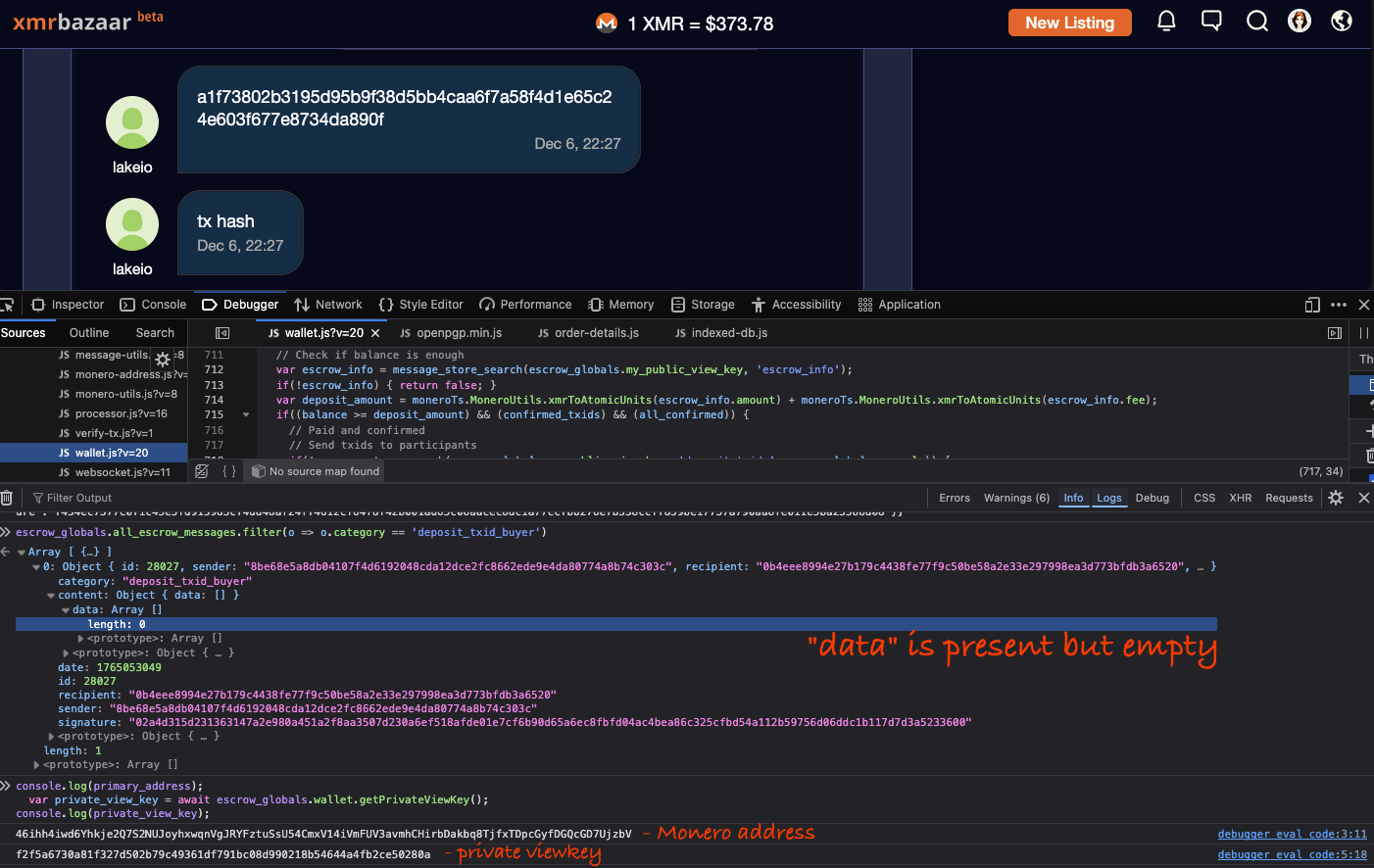Open the Storage tab
Viewport: 1374px width, 868px height.
(703, 305)
